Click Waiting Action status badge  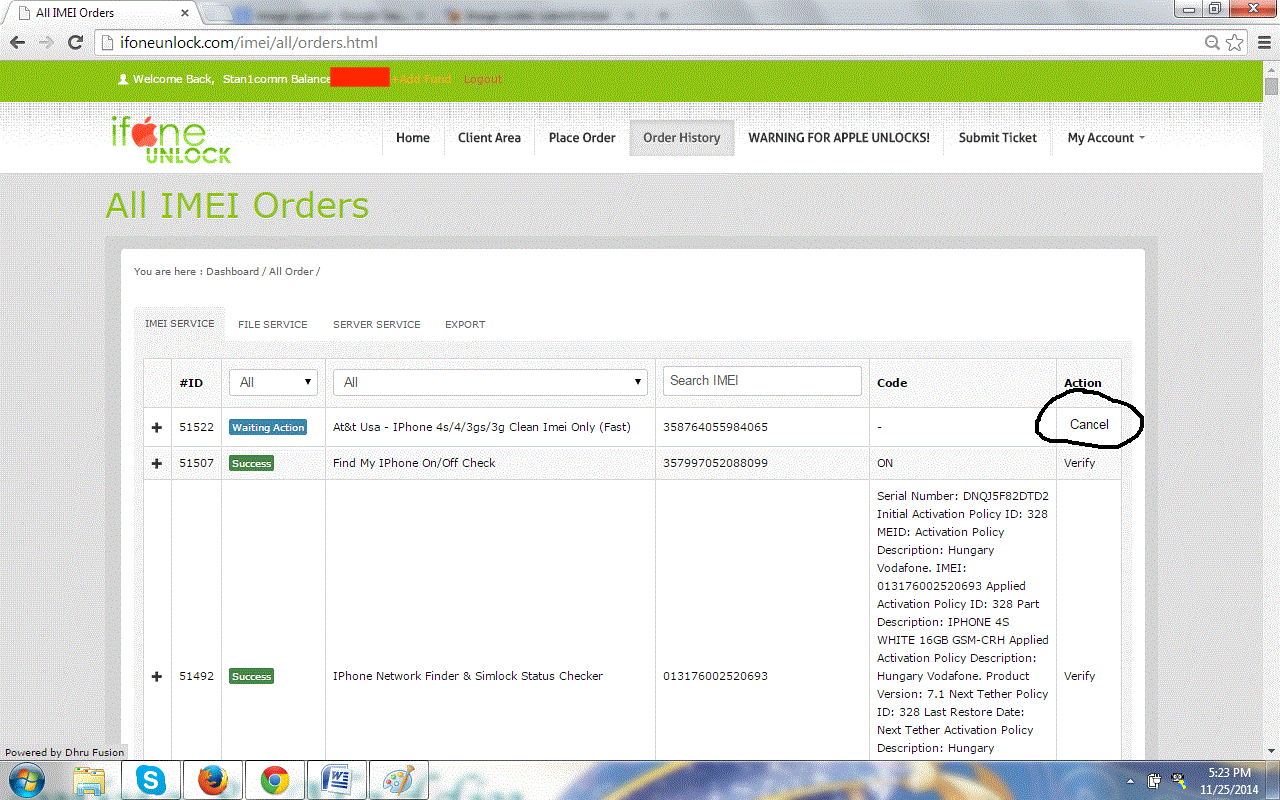point(268,427)
